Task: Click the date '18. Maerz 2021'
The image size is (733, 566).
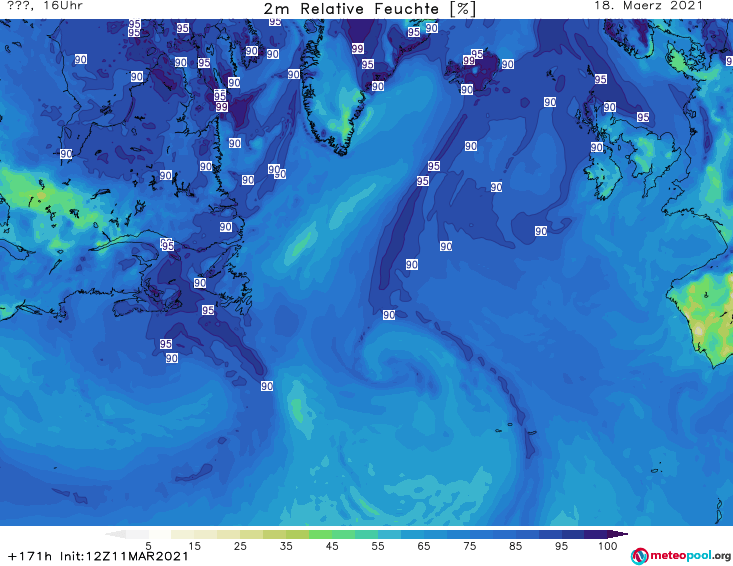Action: pyautogui.click(x=648, y=6)
